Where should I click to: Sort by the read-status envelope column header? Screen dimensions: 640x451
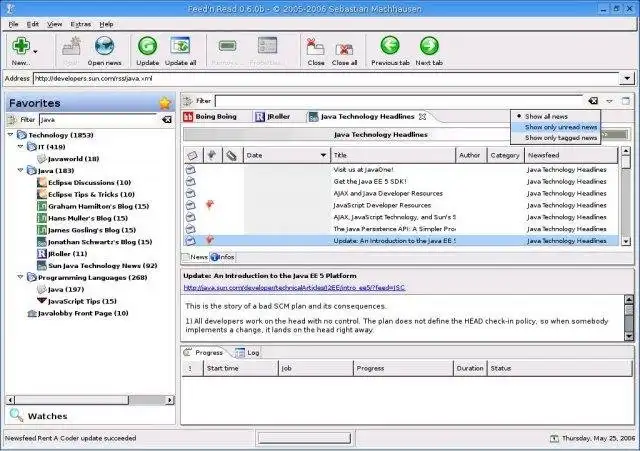click(x=192, y=155)
